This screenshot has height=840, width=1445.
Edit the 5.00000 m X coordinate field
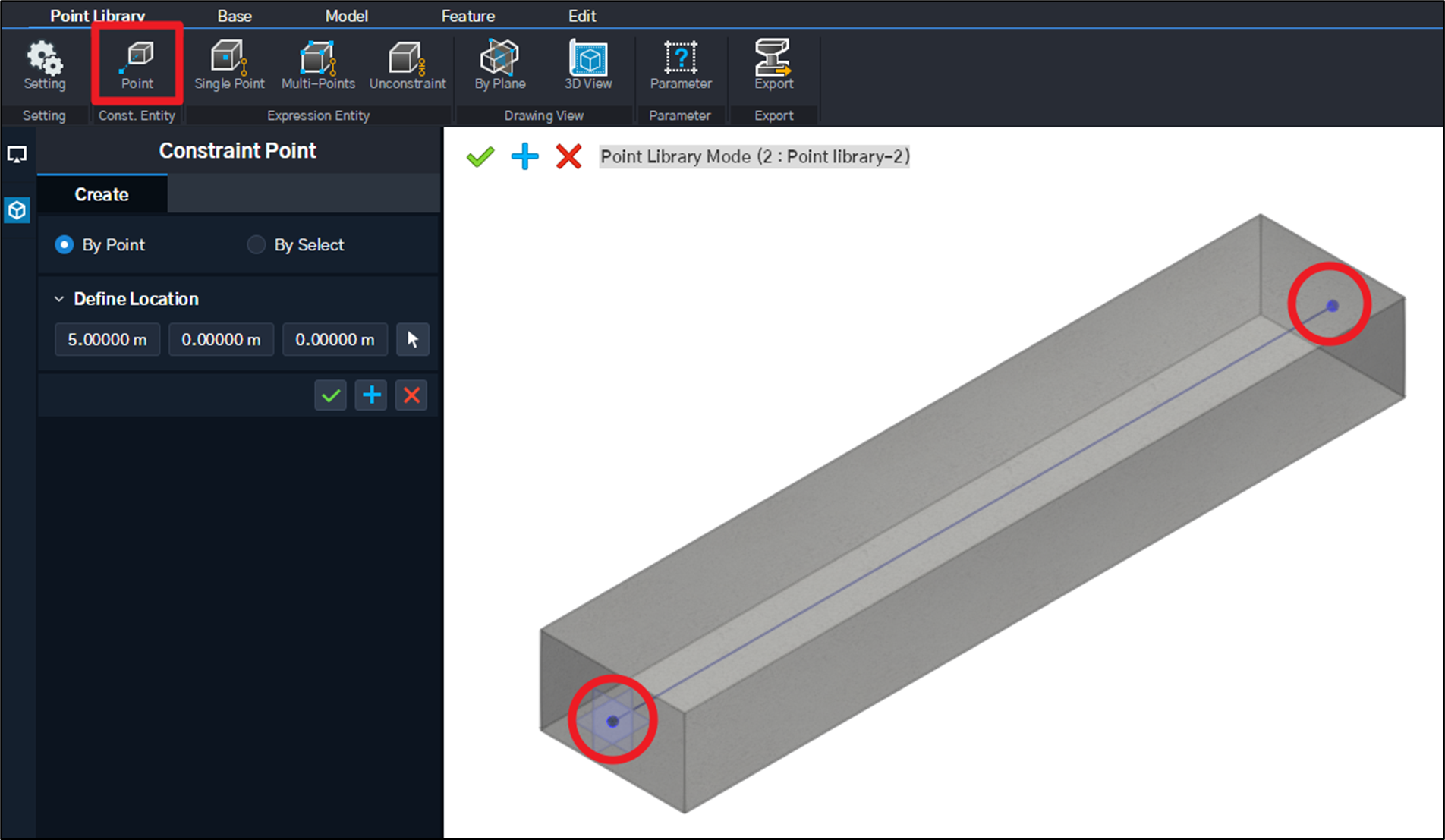coord(106,339)
